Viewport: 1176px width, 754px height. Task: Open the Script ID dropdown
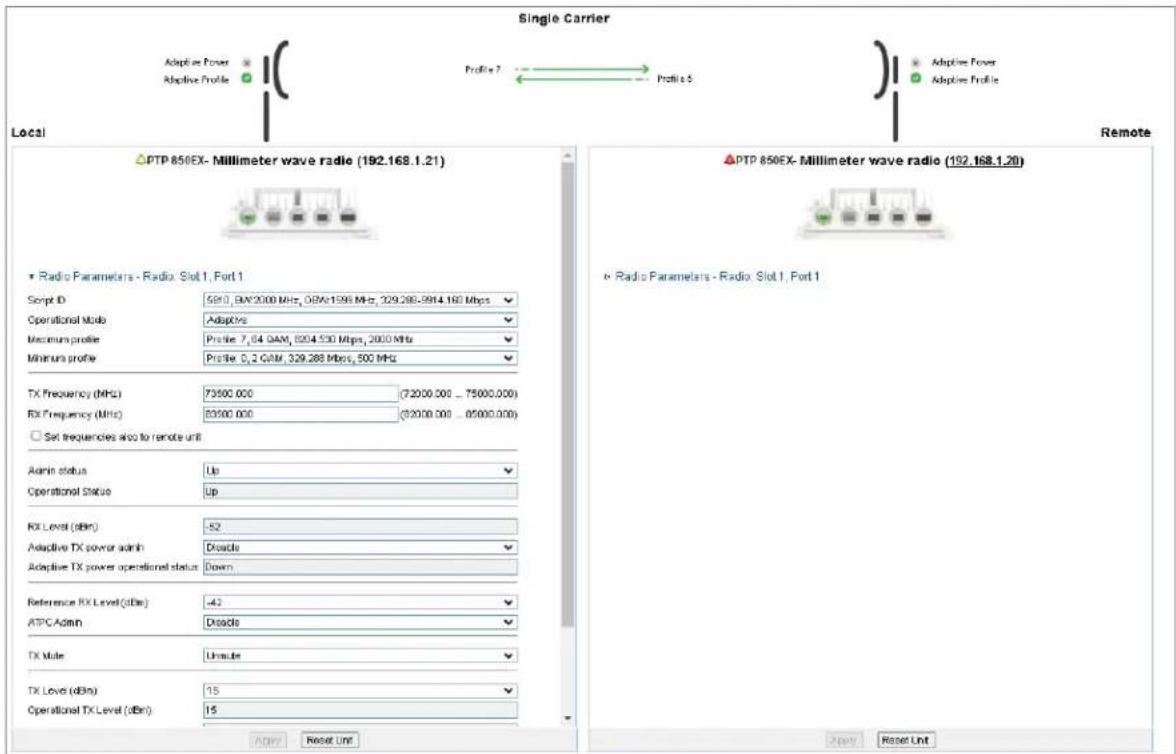tap(360, 300)
